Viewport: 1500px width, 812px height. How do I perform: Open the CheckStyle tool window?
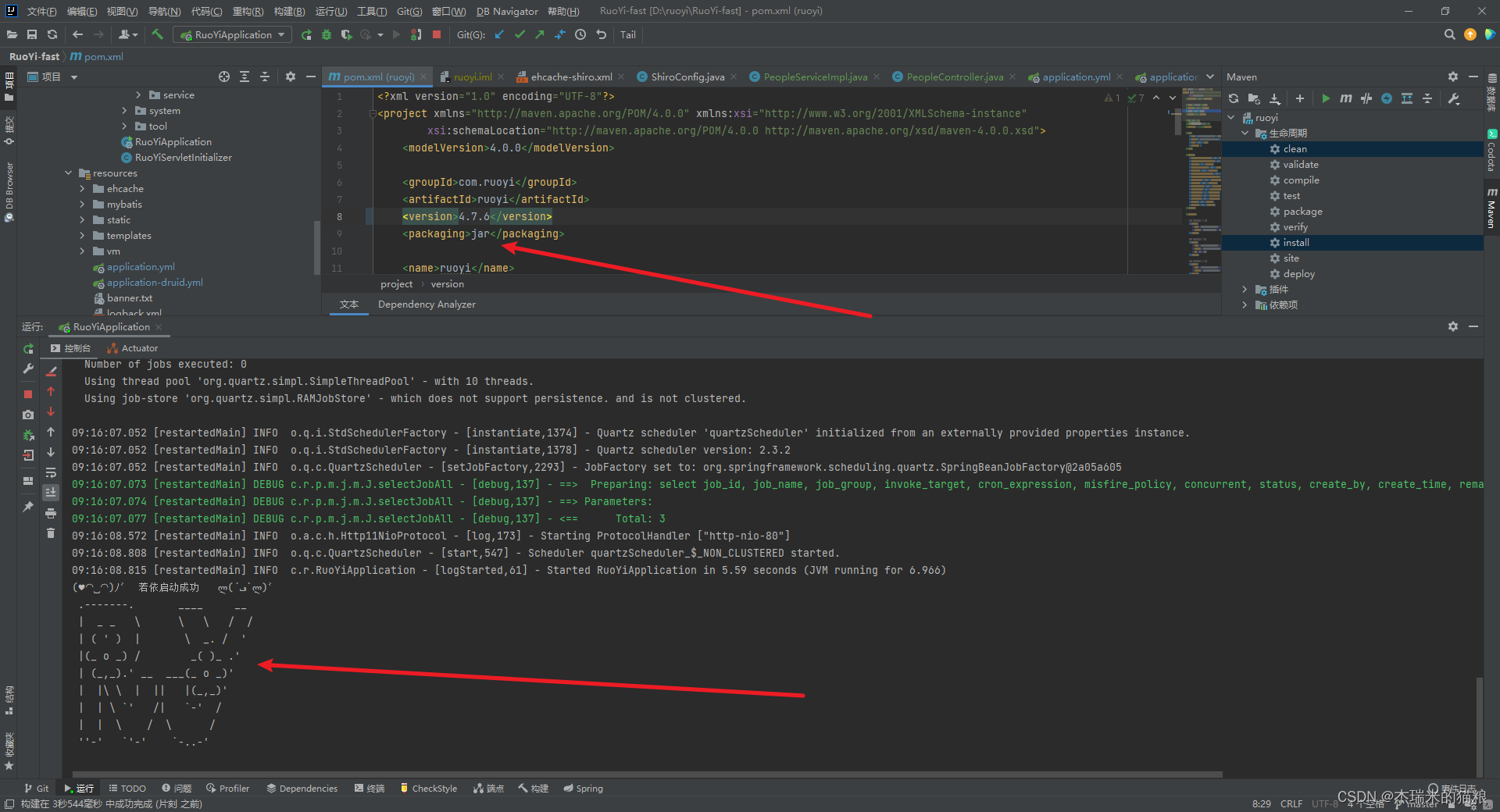[429, 789]
